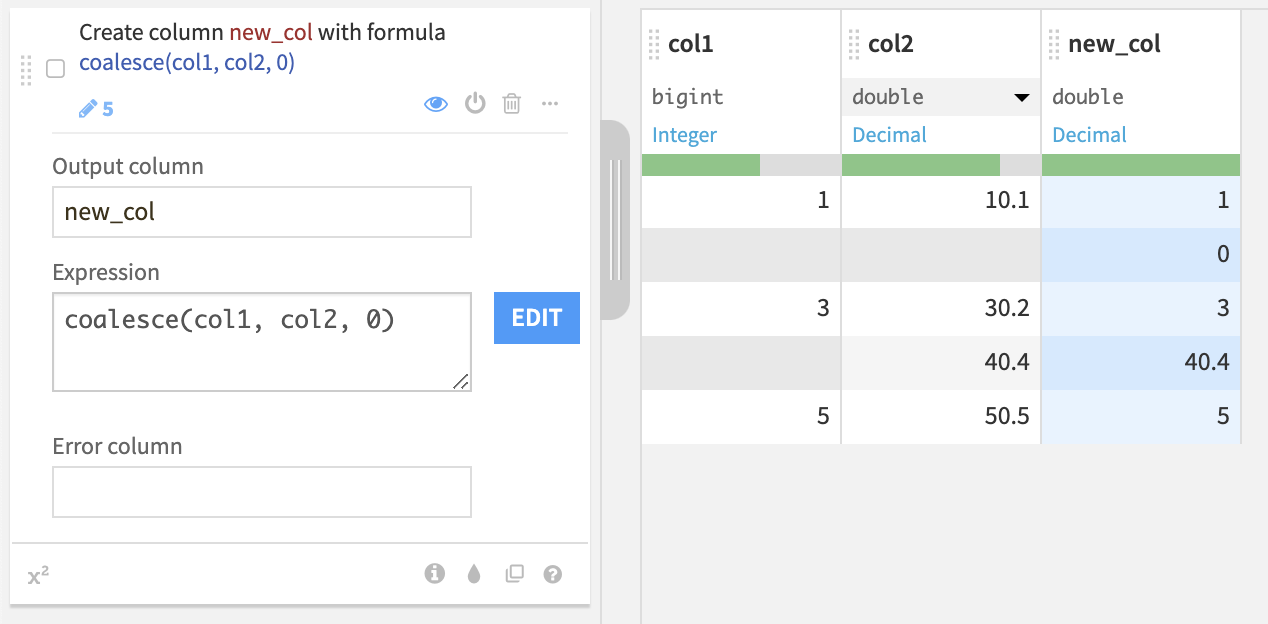
Task: Click the info icon below the step
Action: (x=434, y=574)
